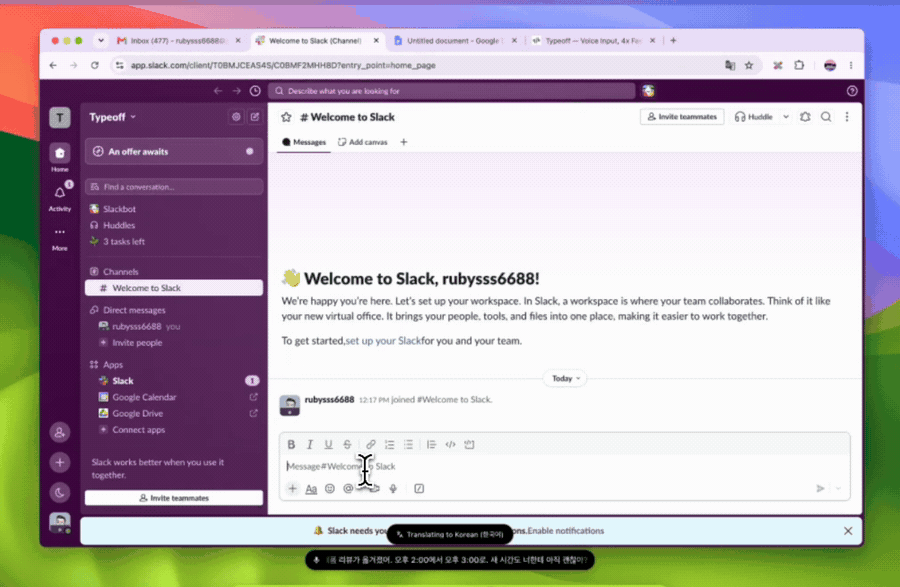Toggle the moon pause-notifications icon

tap(60, 492)
